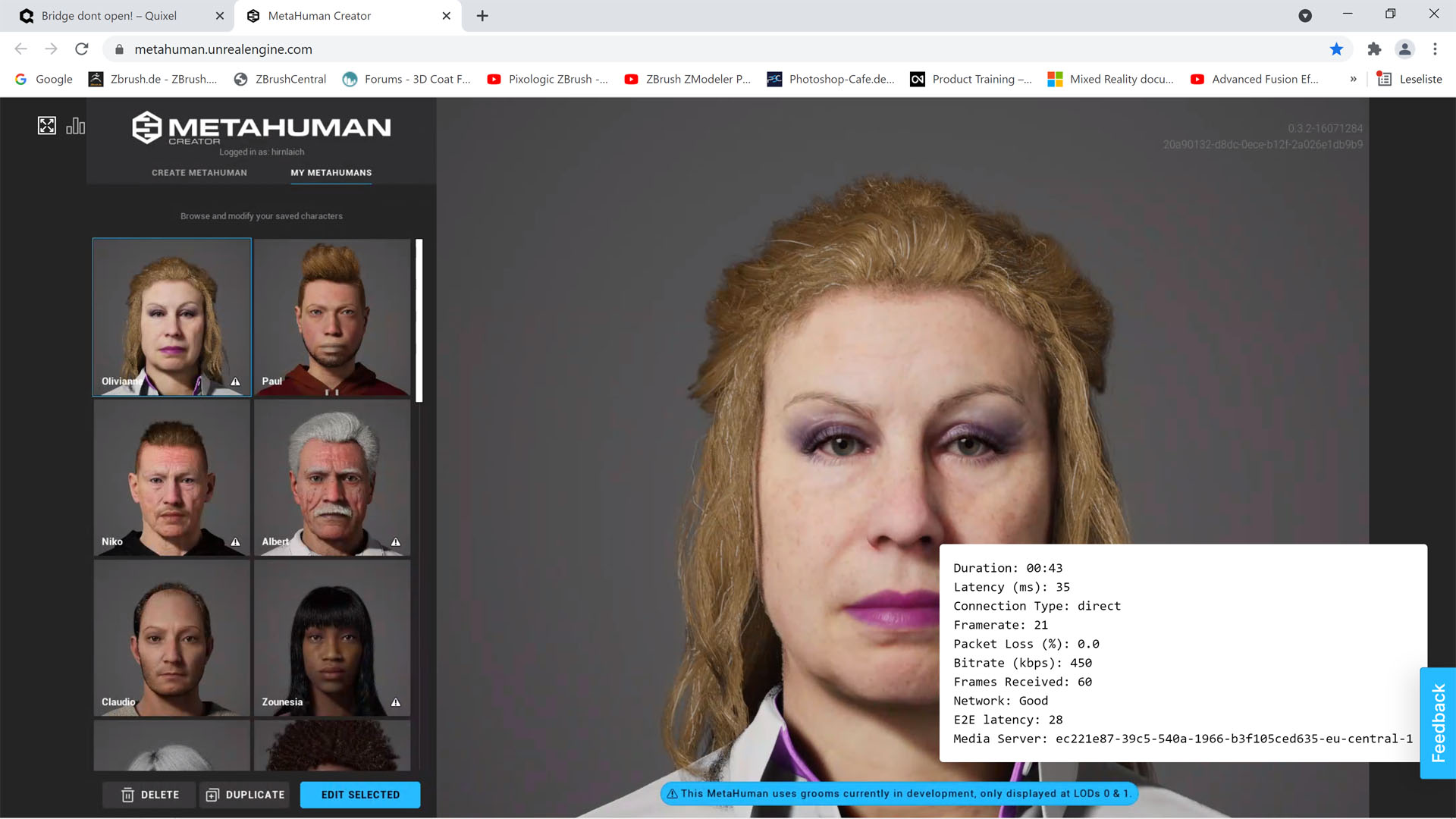The width and height of the screenshot is (1456, 819).
Task: Open the tab search dropdown arrow
Action: click(1305, 16)
